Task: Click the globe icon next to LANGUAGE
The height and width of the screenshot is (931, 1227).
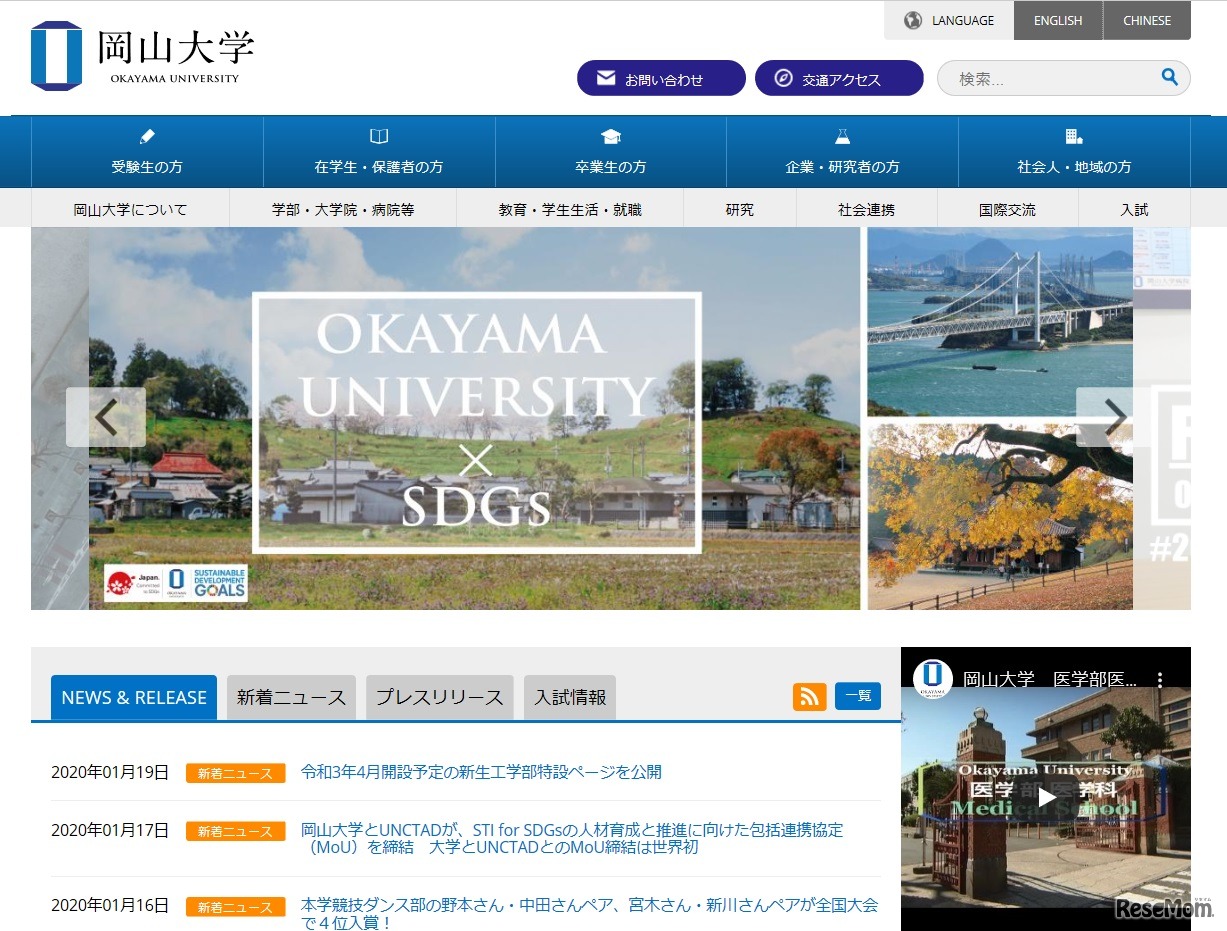Action: pos(911,20)
